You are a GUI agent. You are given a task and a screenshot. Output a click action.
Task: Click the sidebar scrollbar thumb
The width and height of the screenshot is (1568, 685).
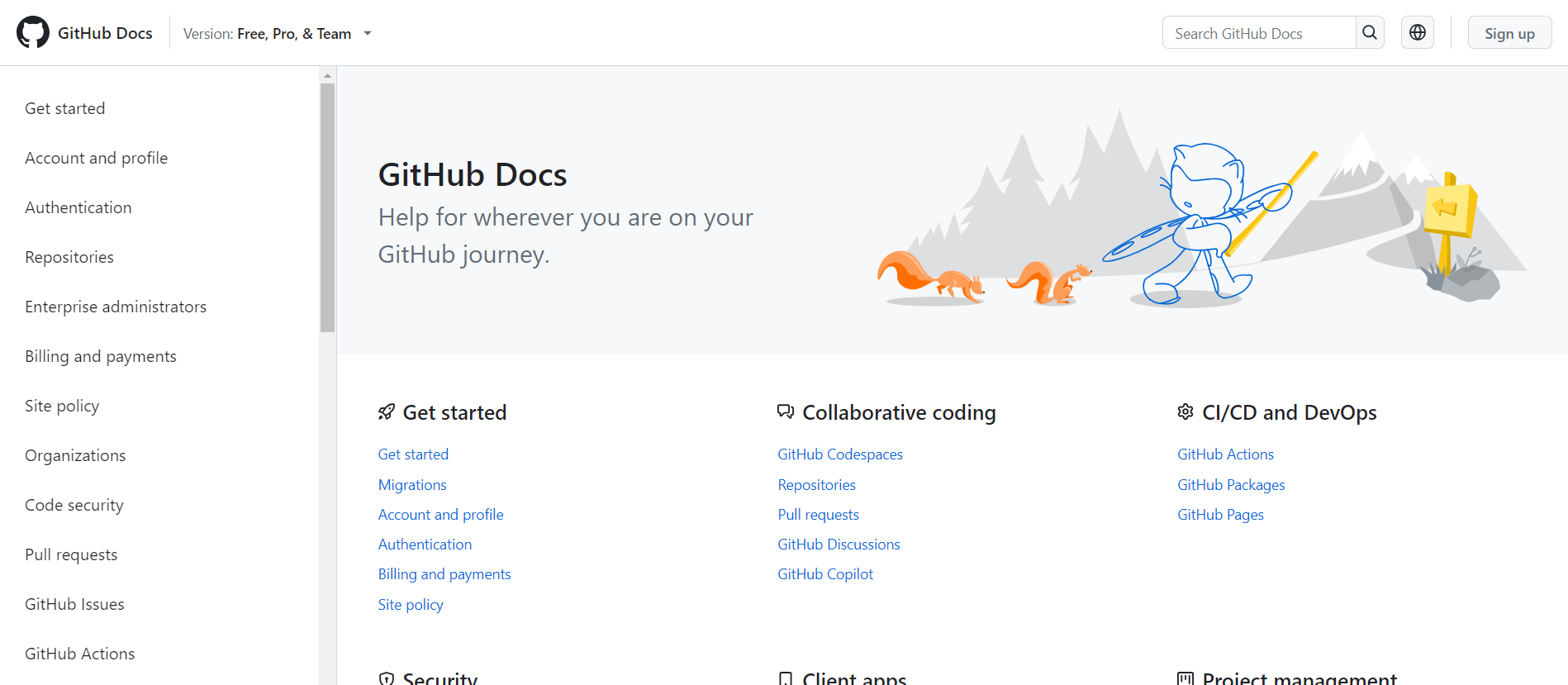(327, 207)
